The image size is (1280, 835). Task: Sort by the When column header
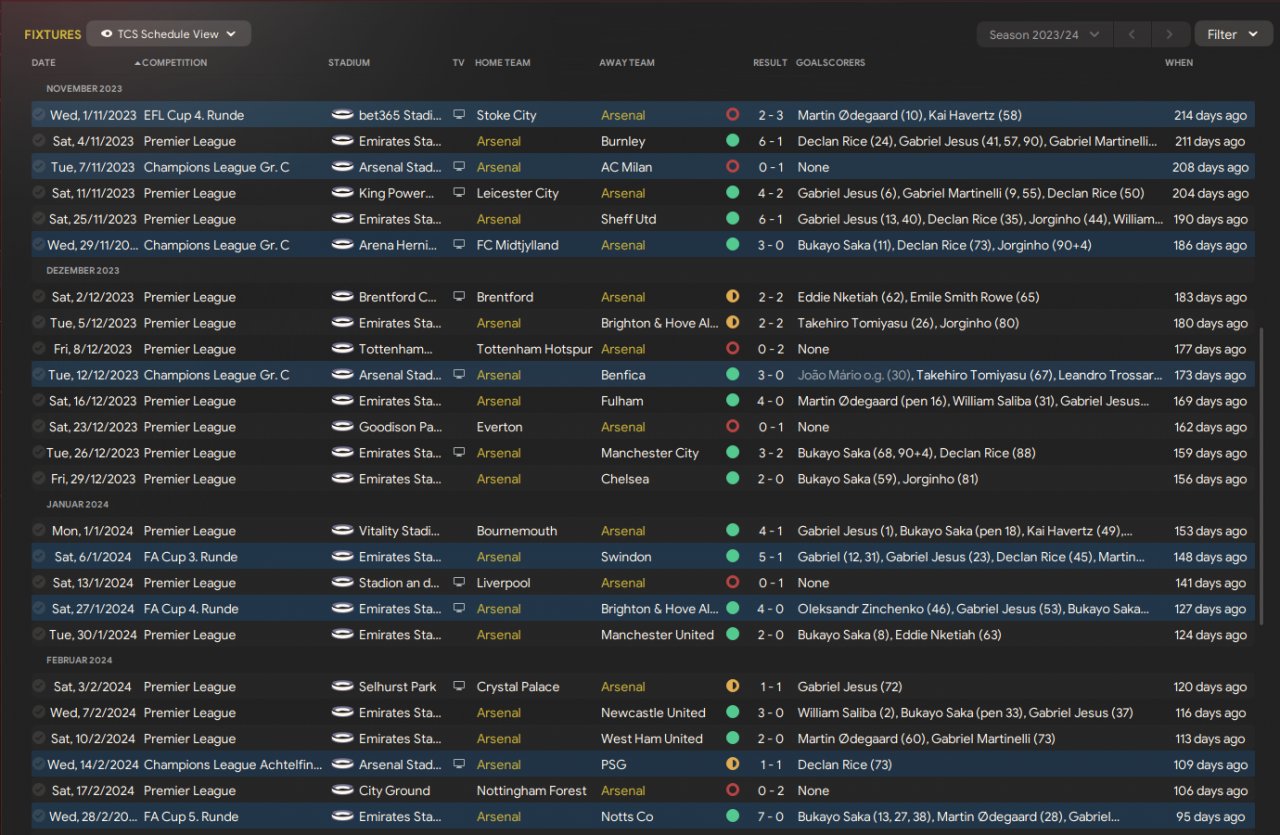[x=1179, y=63]
